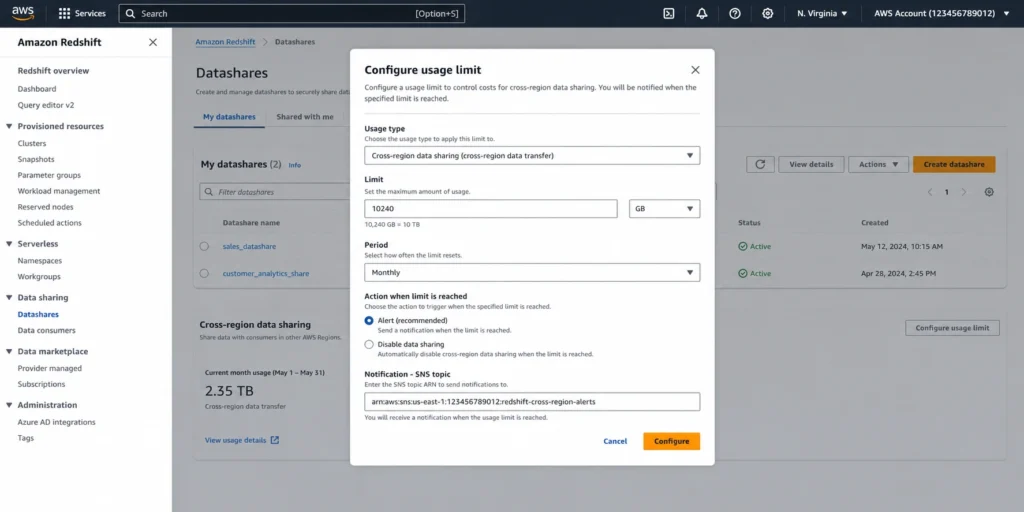Image resolution: width=1024 pixels, height=512 pixels.
Task: Collapse the Provisioned resources section
Action: click(x=9, y=127)
